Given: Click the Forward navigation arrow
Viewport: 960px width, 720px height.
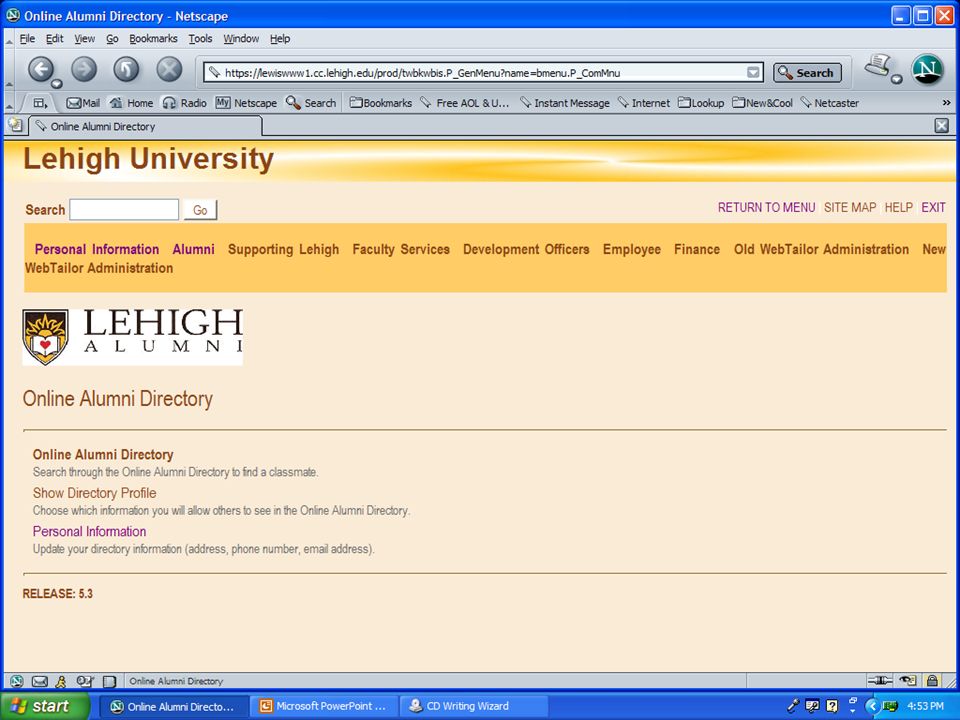Looking at the screenshot, I should (84, 69).
